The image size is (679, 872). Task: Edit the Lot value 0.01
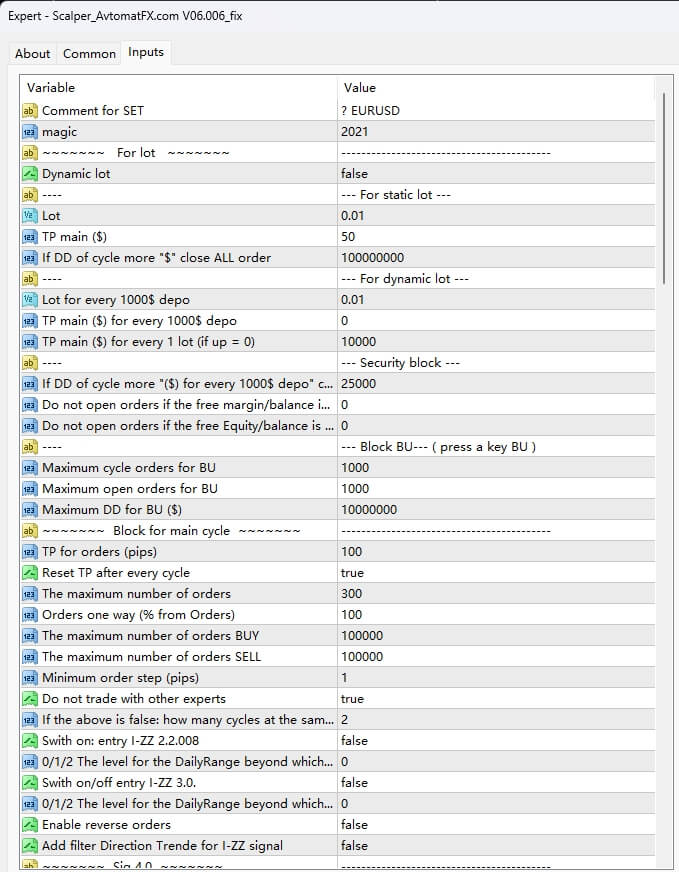pos(496,216)
